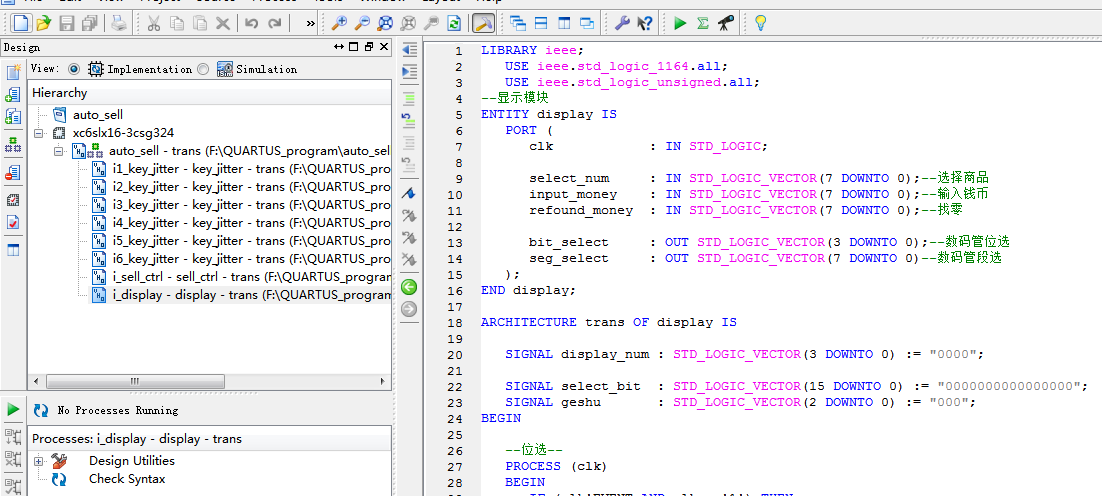Screen dimensions: 1102x496
Task: Toggle bookmark with blue flag icon
Action: 409,192
